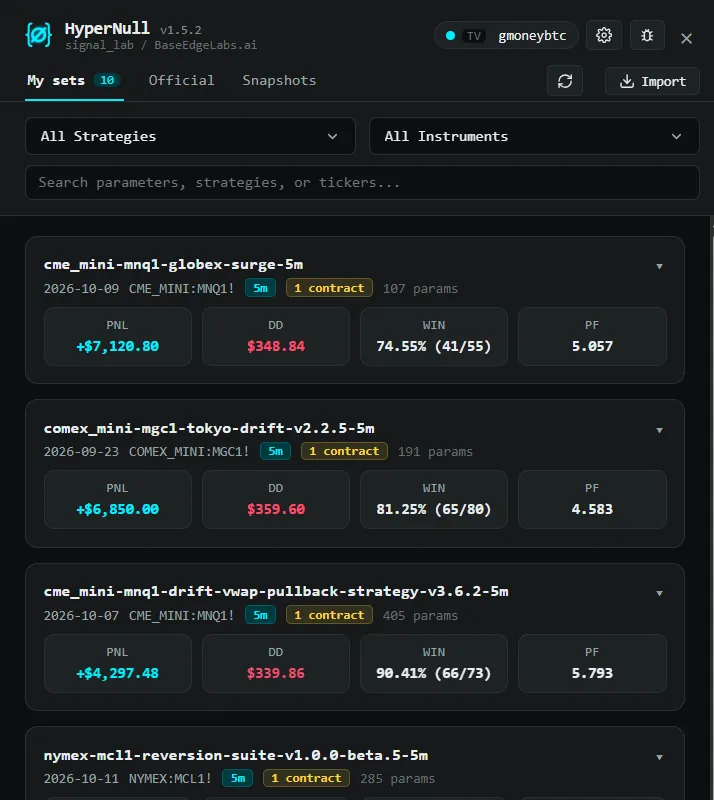Click the 1 contract badge on nymex-mcl1
The height and width of the screenshot is (800, 714).
tap(306, 779)
